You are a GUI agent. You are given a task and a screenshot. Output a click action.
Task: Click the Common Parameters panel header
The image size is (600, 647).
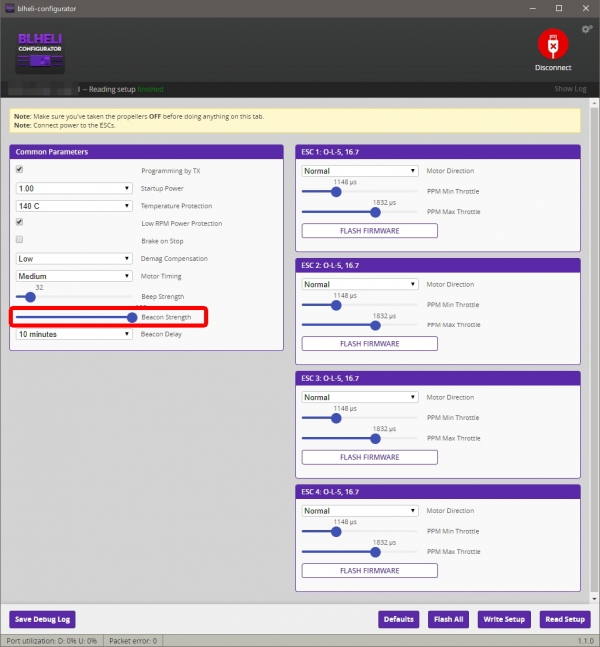pos(146,152)
